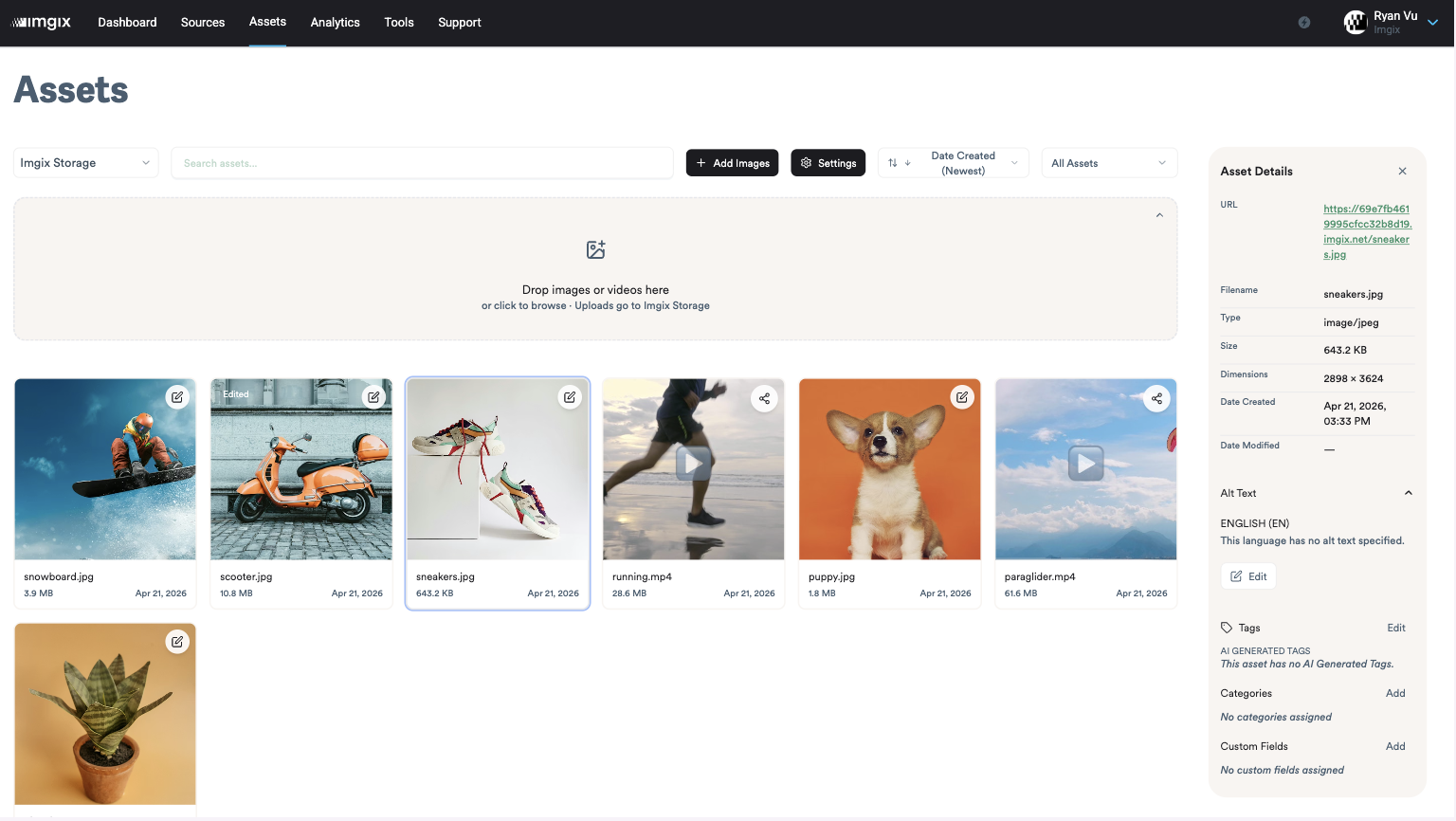Open the All Assets filter dropdown
This screenshot has width=1456, height=821.
point(1108,162)
